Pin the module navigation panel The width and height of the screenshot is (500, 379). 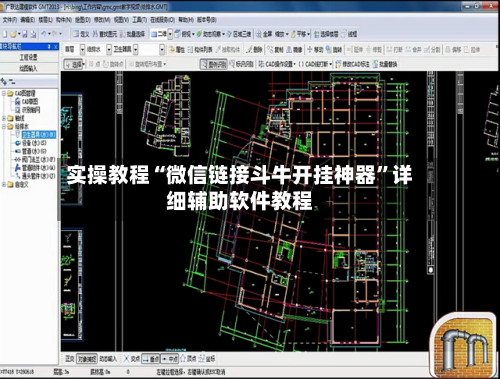coord(49,46)
